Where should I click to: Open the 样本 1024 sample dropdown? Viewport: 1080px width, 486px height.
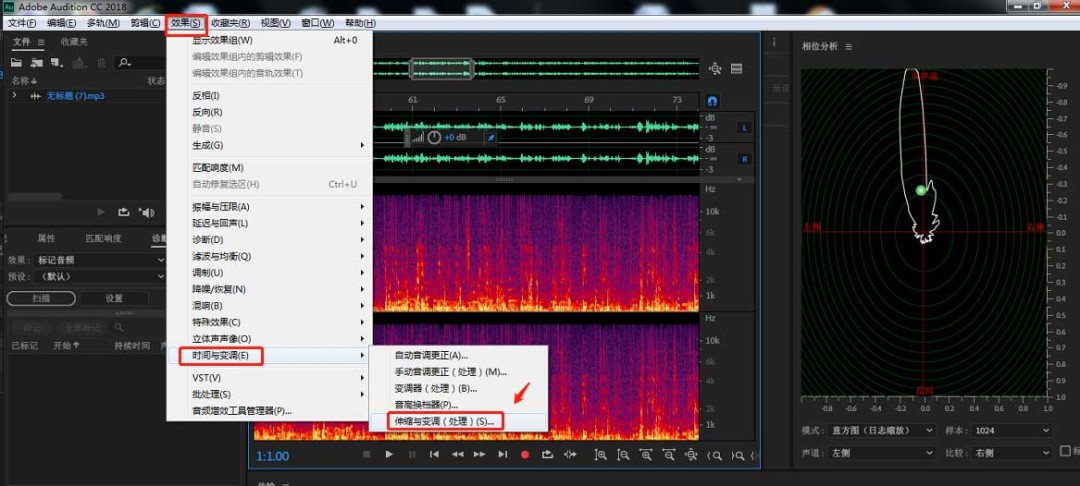(x=1010, y=430)
